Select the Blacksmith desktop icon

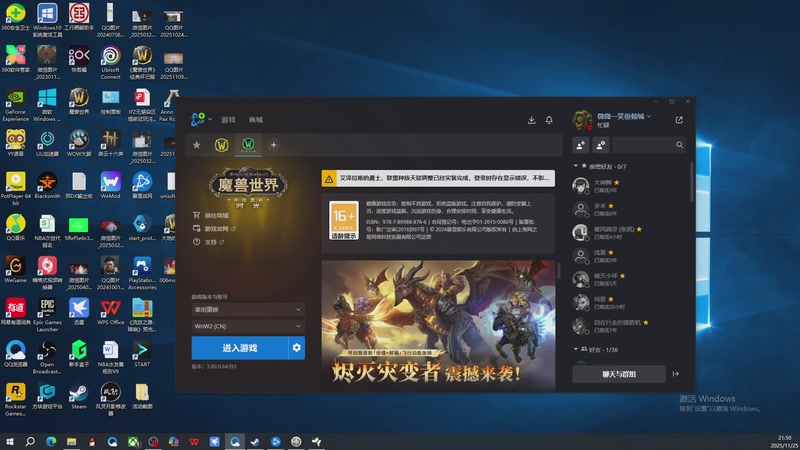pyautogui.click(x=47, y=186)
